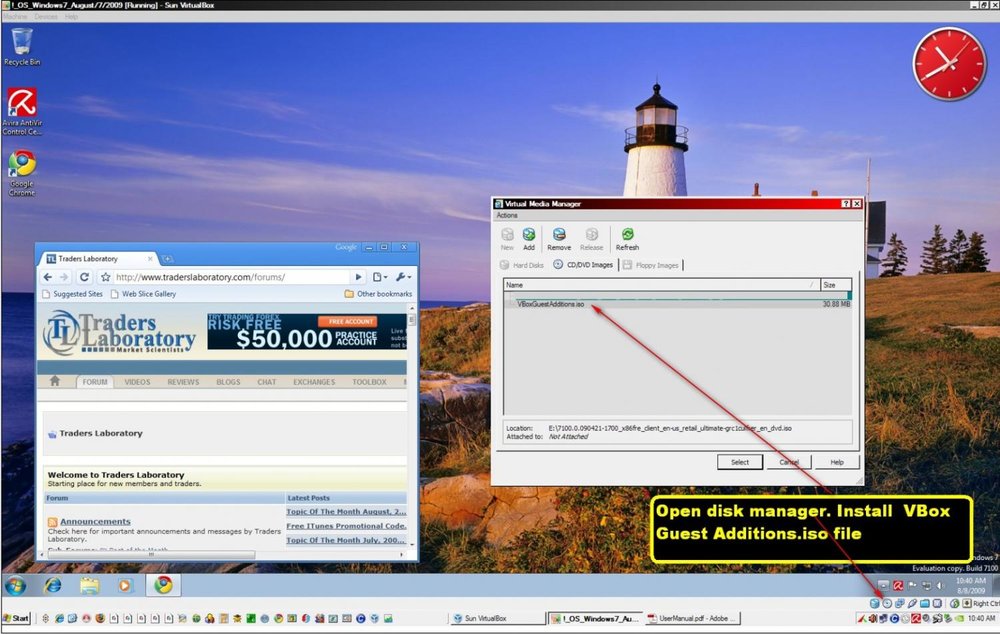The width and height of the screenshot is (1000, 634).
Task: Click the Cancel button in Virtual Media Manager
Action: click(x=789, y=462)
